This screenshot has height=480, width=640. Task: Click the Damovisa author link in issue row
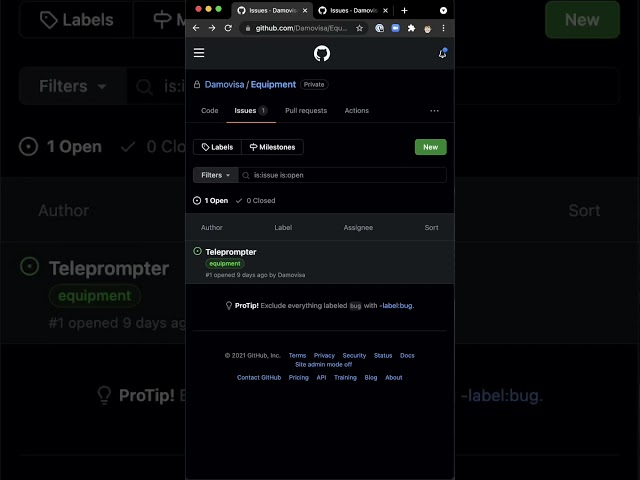tap(291, 275)
